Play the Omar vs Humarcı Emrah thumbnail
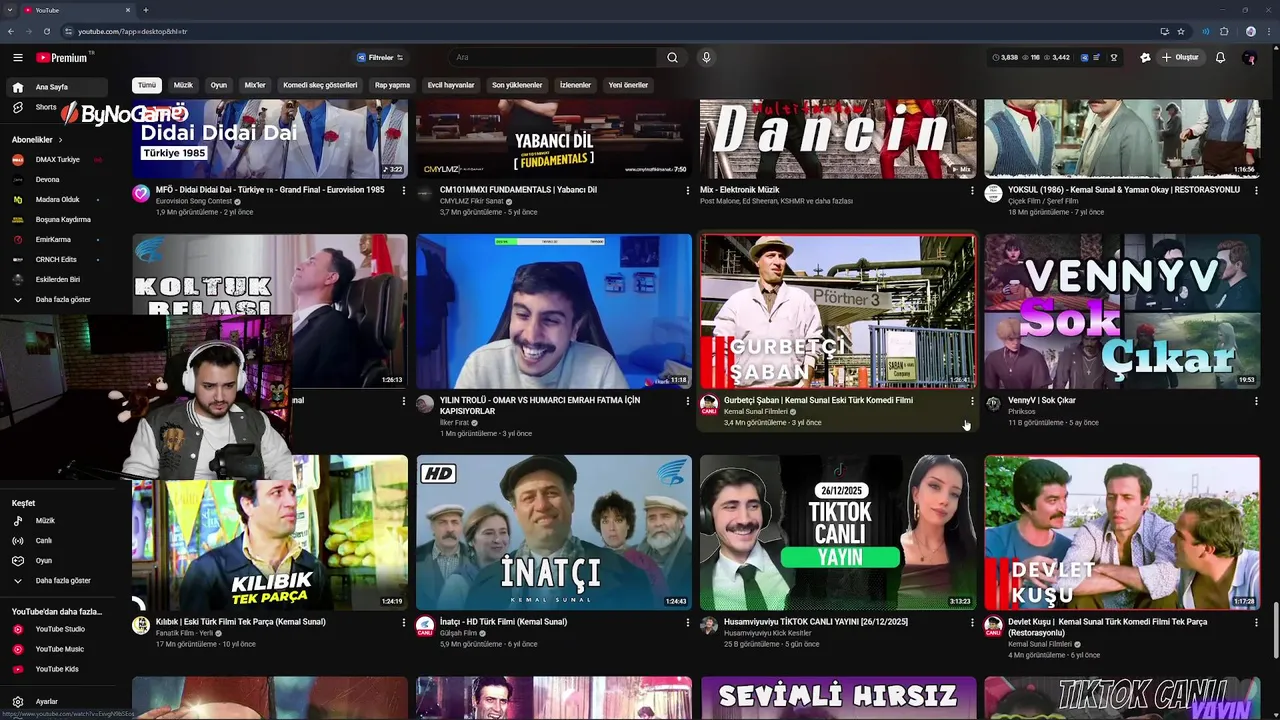The width and height of the screenshot is (1280, 720). [x=554, y=311]
